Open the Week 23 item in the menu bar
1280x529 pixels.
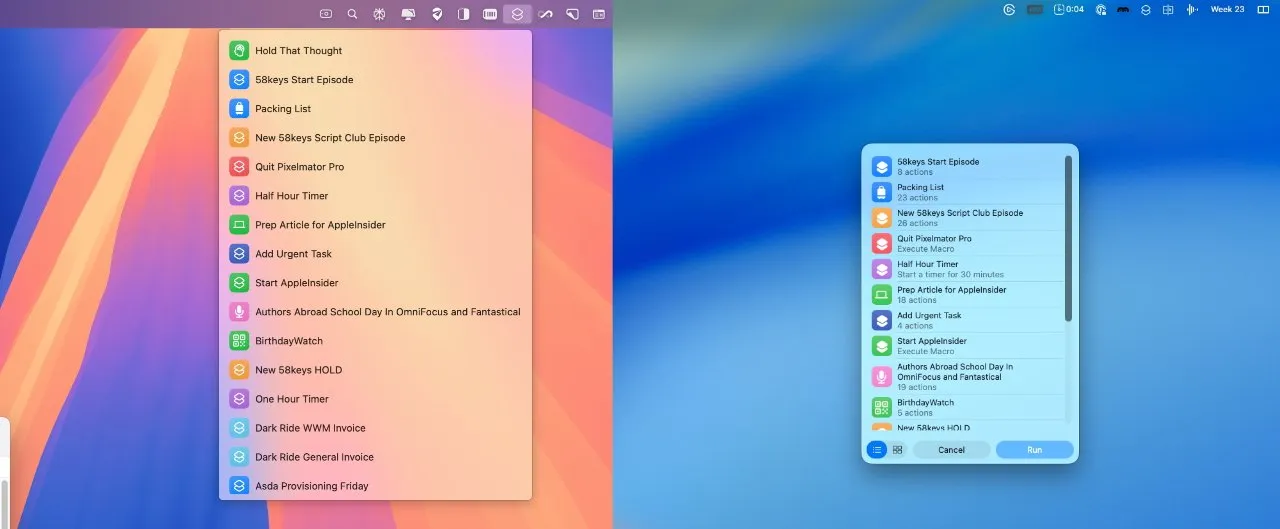1227,10
